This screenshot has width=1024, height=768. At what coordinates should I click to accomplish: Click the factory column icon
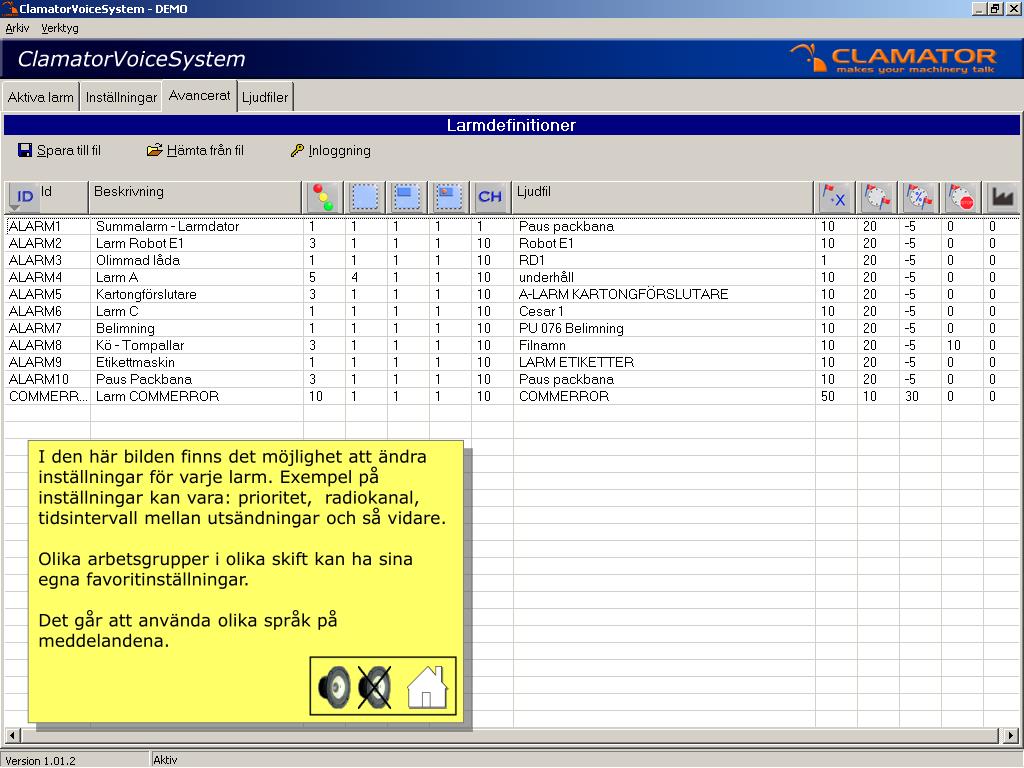point(1002,197)
